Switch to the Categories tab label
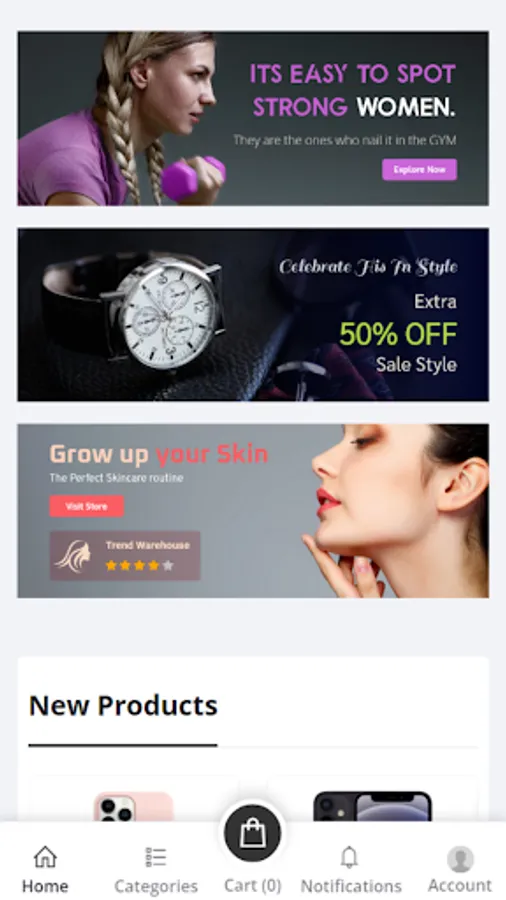Image resolution: width=506 pixels, height=900 pixels. (156, 886)
